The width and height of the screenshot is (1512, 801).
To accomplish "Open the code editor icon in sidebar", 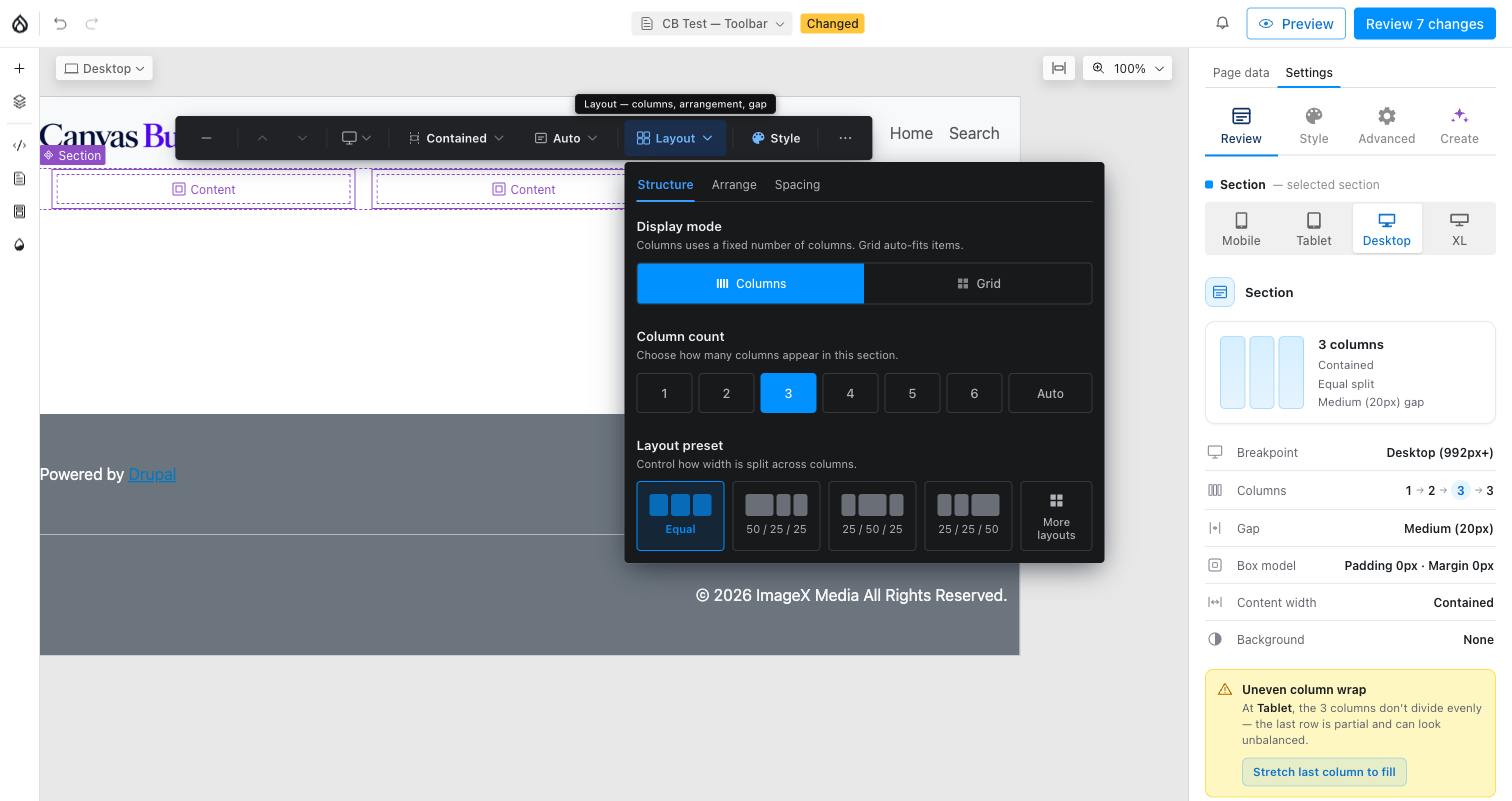I will [x=19, y=145].
